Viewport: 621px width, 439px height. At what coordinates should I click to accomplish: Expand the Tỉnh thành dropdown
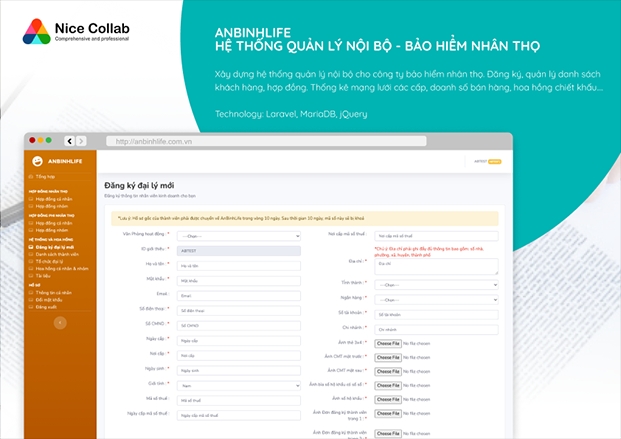click(x=436, y=285)
